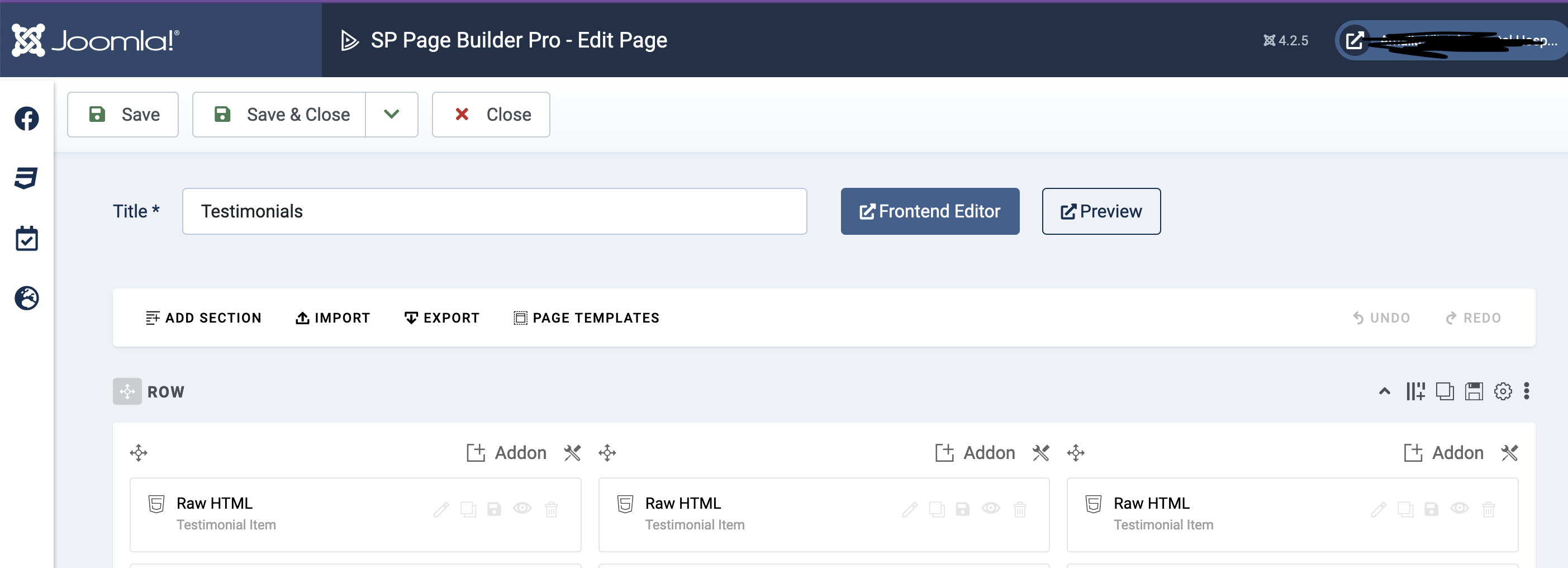1568x568 pixels.
Task: Expand the Save & Close dropdown arrow
Action: tap(391, 115)
